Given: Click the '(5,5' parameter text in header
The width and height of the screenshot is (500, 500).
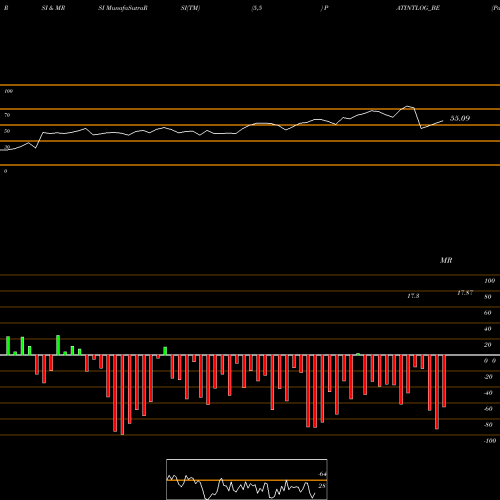Looking at the screenshot, I should coord(257,8).
